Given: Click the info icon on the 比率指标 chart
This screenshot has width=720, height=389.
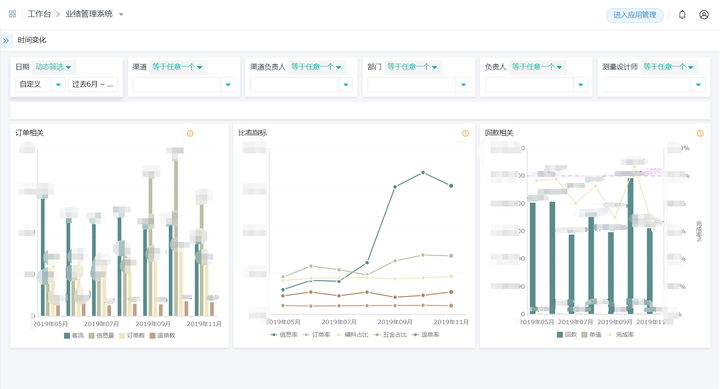Looking at the screenshot, I should tap(466, 134).
